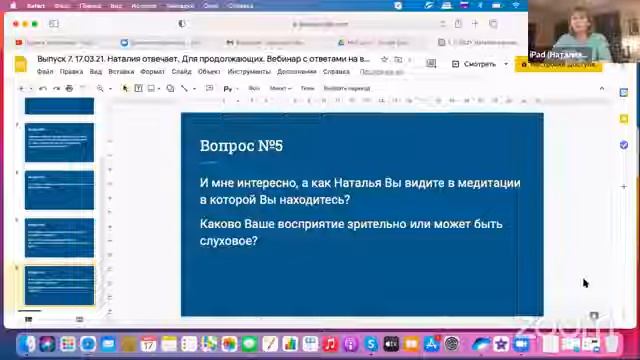Click the paint format tool
Screen dimensions: 640x360
point(83,88)
